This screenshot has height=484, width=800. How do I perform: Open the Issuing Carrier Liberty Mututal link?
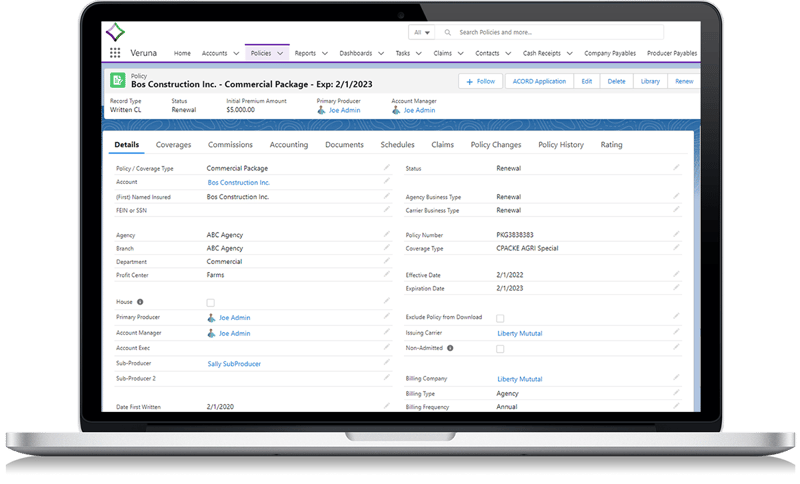[x=519, y=334]
